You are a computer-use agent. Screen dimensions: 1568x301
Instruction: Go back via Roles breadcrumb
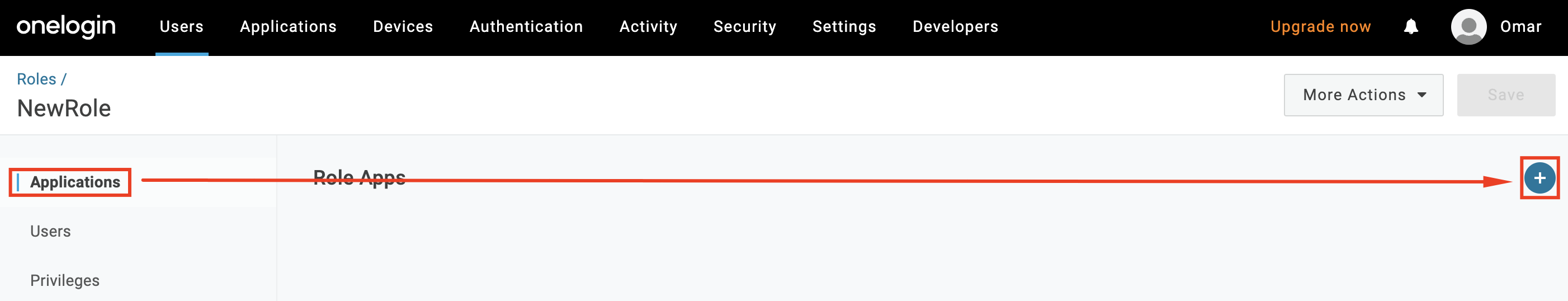[36, 79]
